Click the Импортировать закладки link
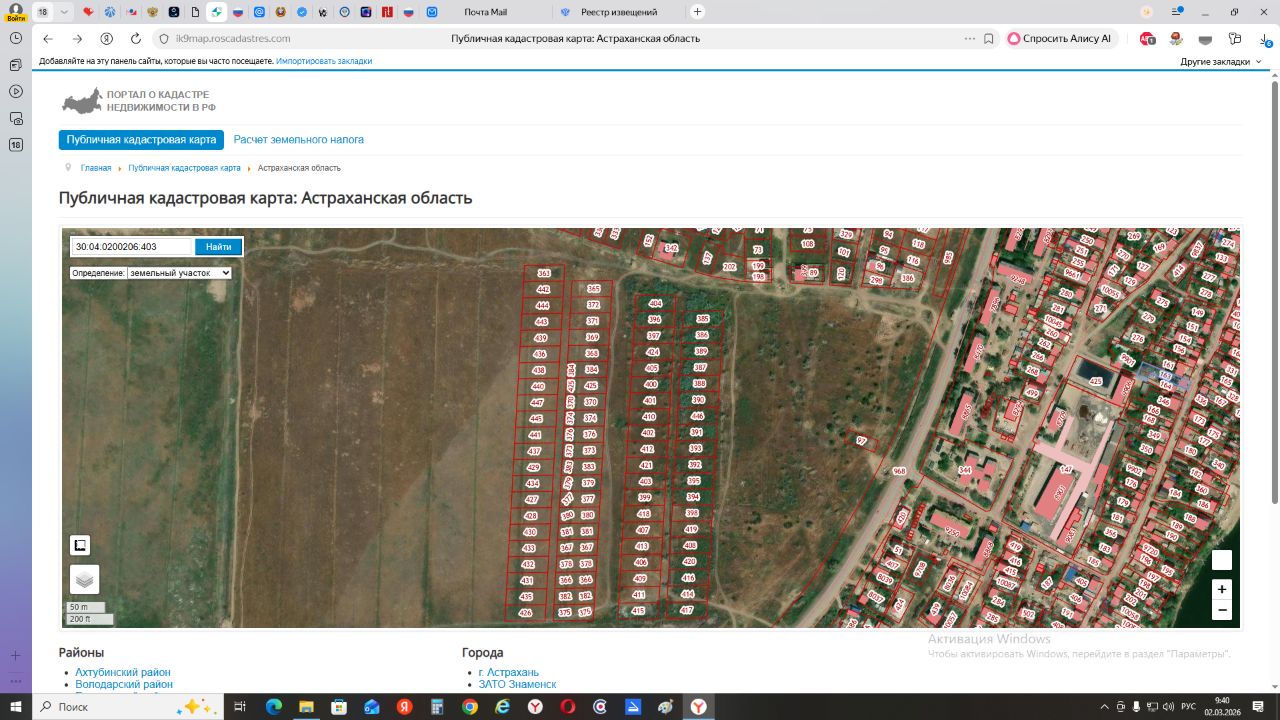 point(324,61)
